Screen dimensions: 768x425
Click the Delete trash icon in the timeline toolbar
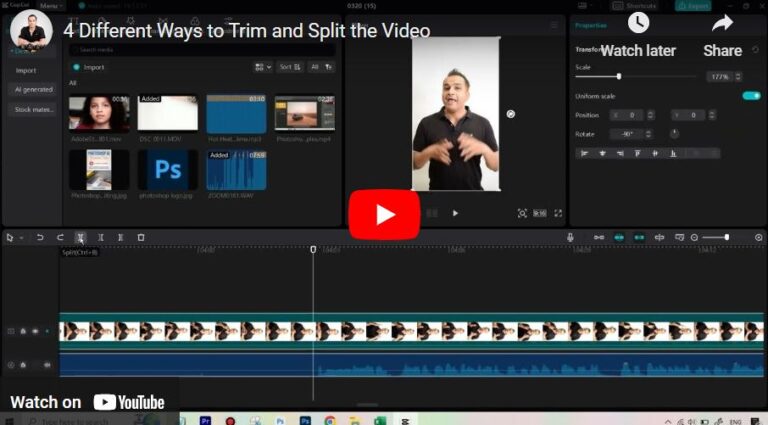[141, 237]
